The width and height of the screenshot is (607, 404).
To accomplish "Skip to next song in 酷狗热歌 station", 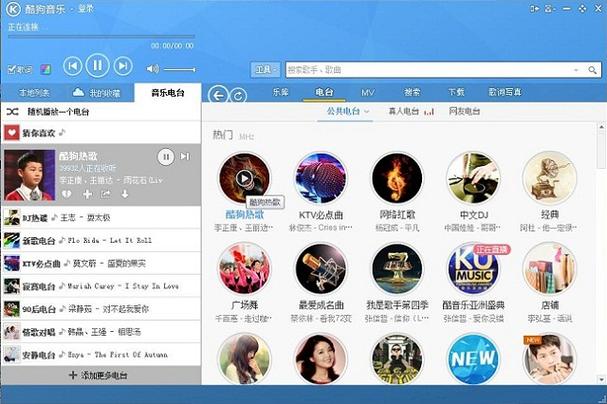I will tap(185, 156).
